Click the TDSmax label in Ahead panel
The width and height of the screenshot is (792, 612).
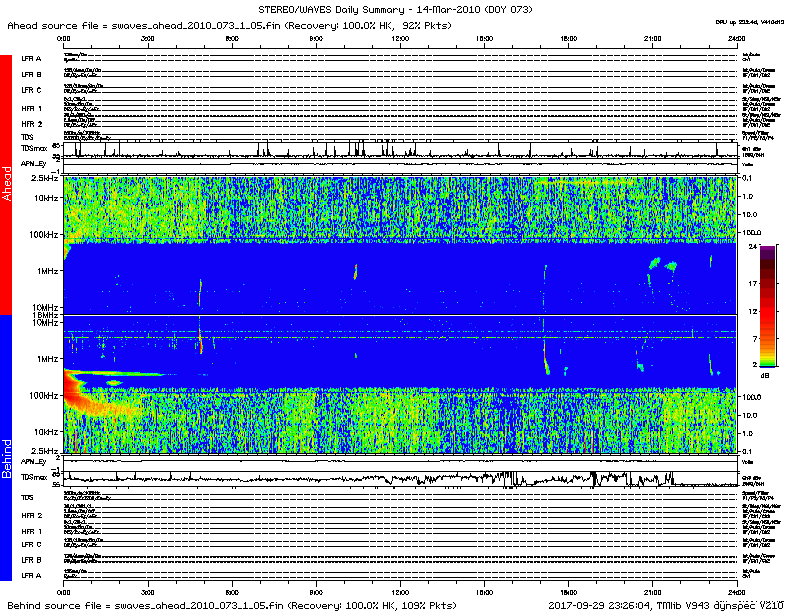[34, 148]
